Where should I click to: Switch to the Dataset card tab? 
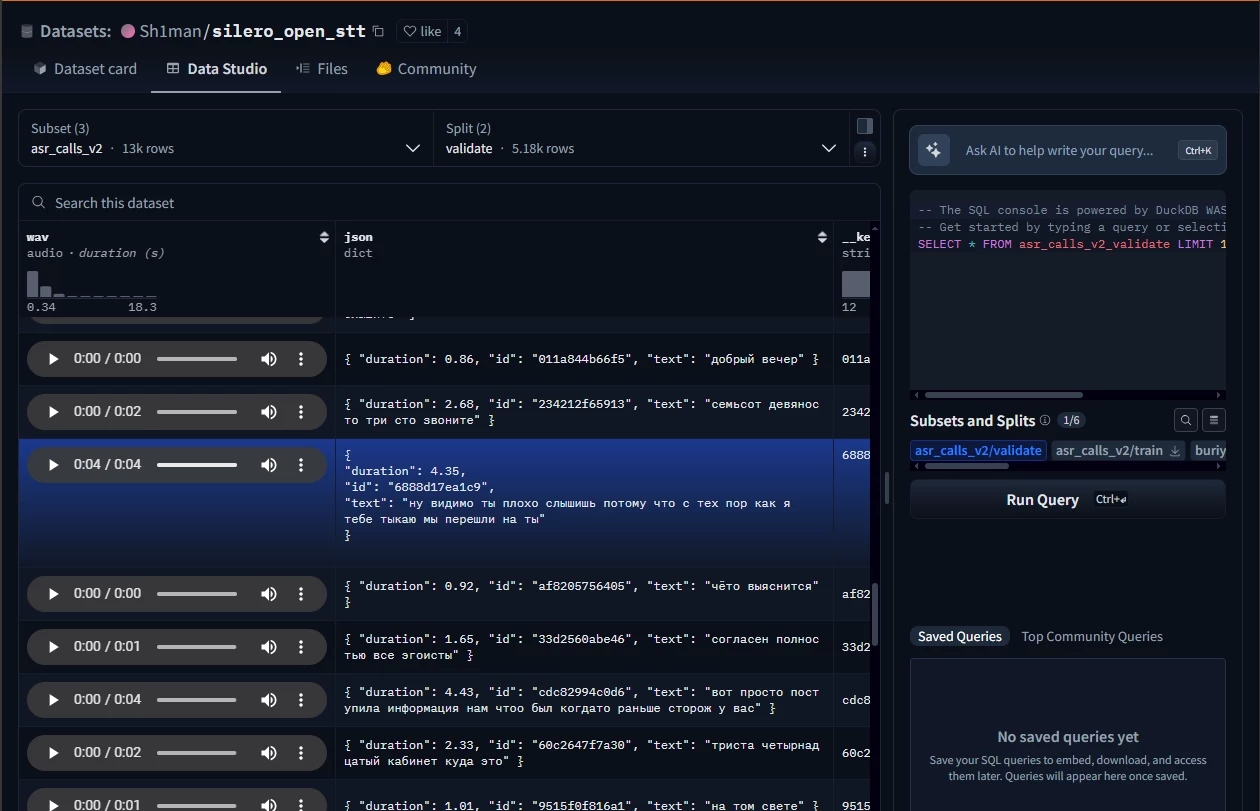(x=85, y=69)
